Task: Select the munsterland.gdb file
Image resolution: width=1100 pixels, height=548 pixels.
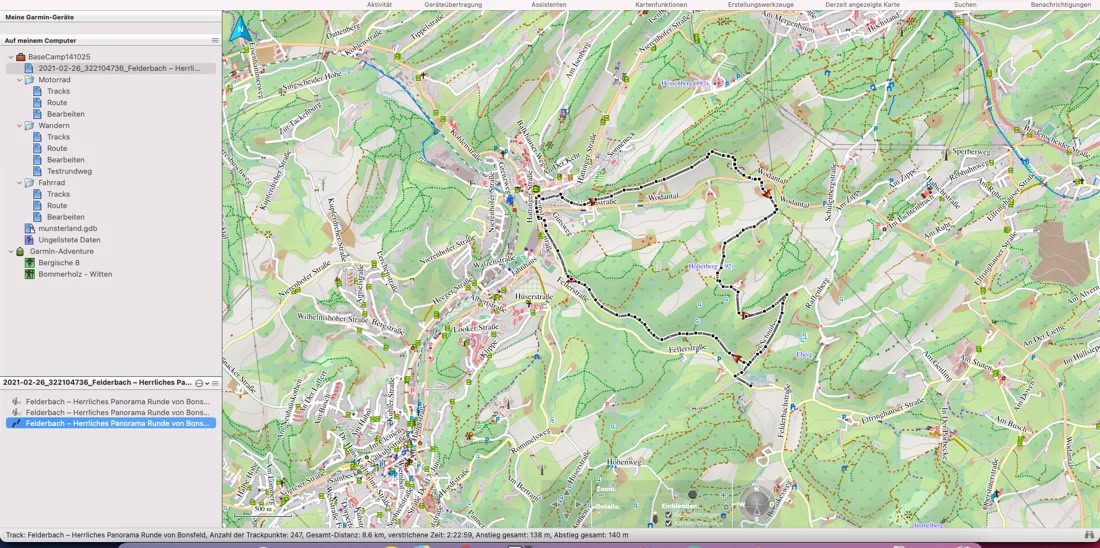Action: tap(67, 229)
